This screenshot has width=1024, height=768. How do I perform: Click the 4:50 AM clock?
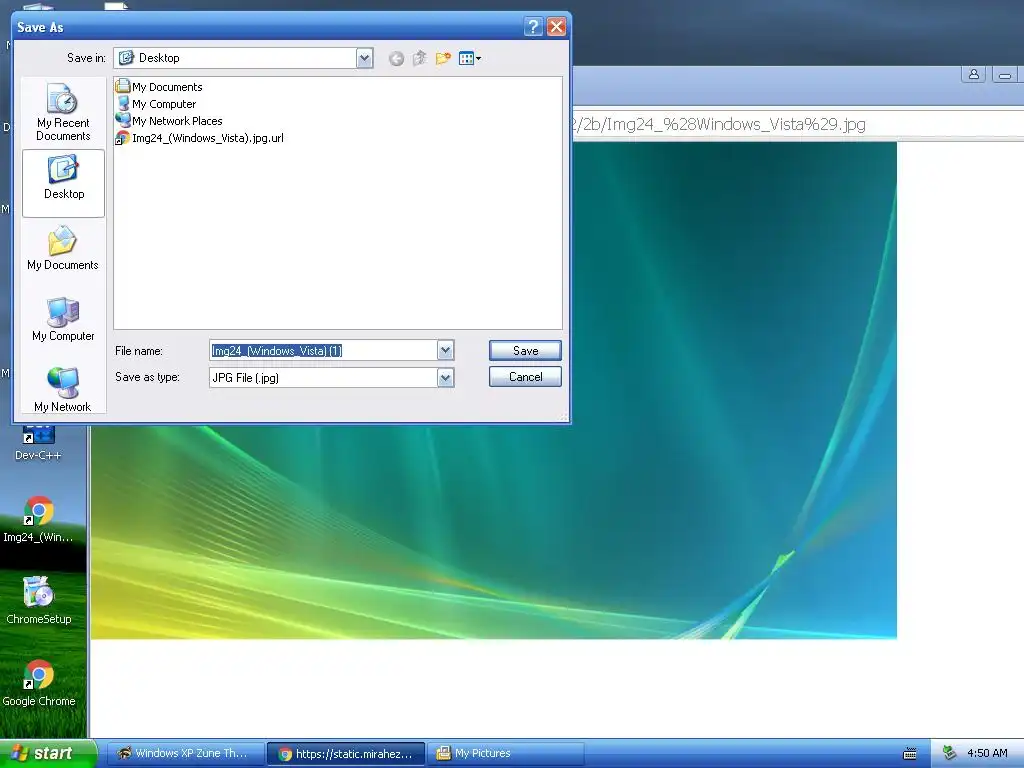click(987, 753)
